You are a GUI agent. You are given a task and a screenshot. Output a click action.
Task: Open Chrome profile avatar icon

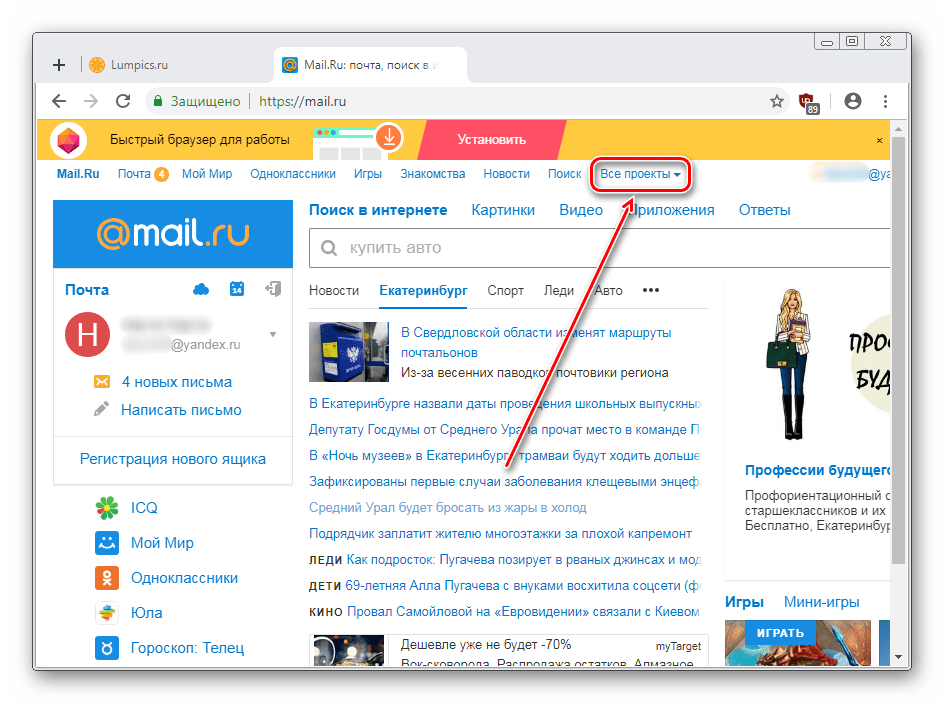pos(852,101)
